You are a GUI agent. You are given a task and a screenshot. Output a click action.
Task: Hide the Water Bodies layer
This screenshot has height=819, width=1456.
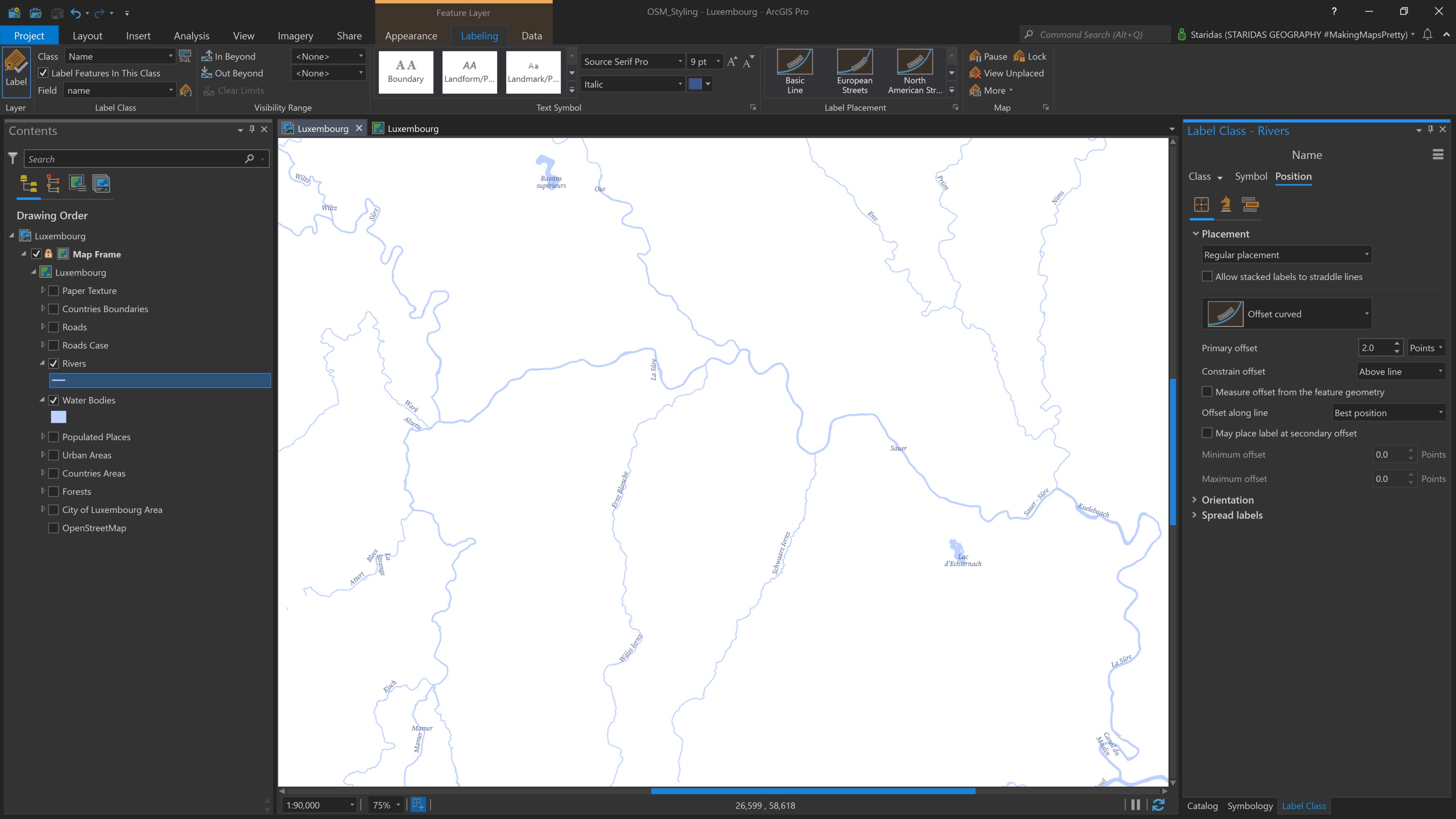pyautogui.click(x=54, y=400)
